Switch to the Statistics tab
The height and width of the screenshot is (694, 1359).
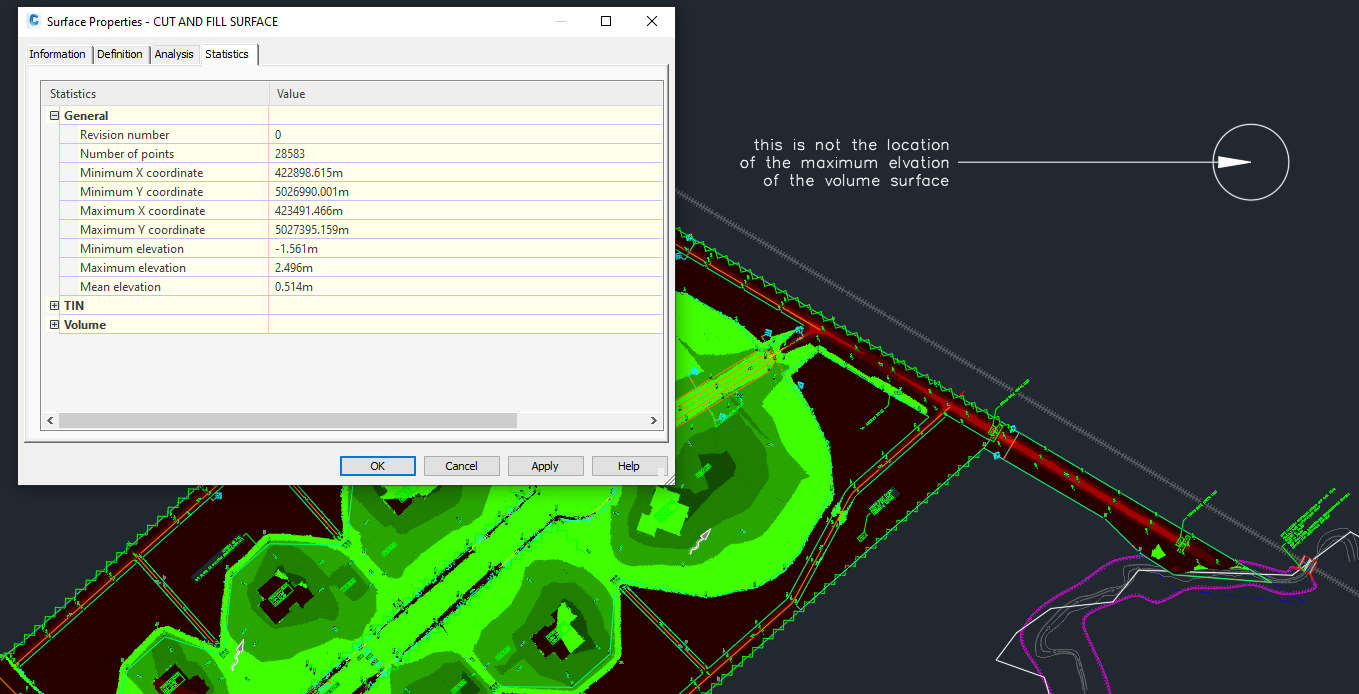pos(227,54)
